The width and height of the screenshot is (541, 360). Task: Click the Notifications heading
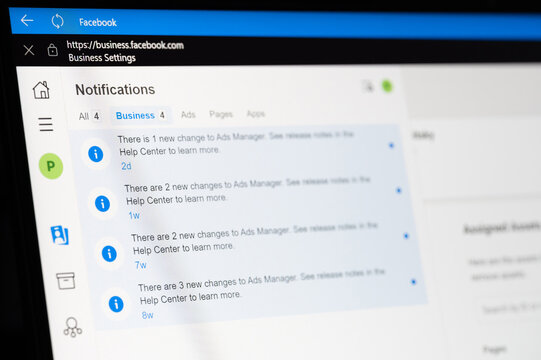point(115,90)
